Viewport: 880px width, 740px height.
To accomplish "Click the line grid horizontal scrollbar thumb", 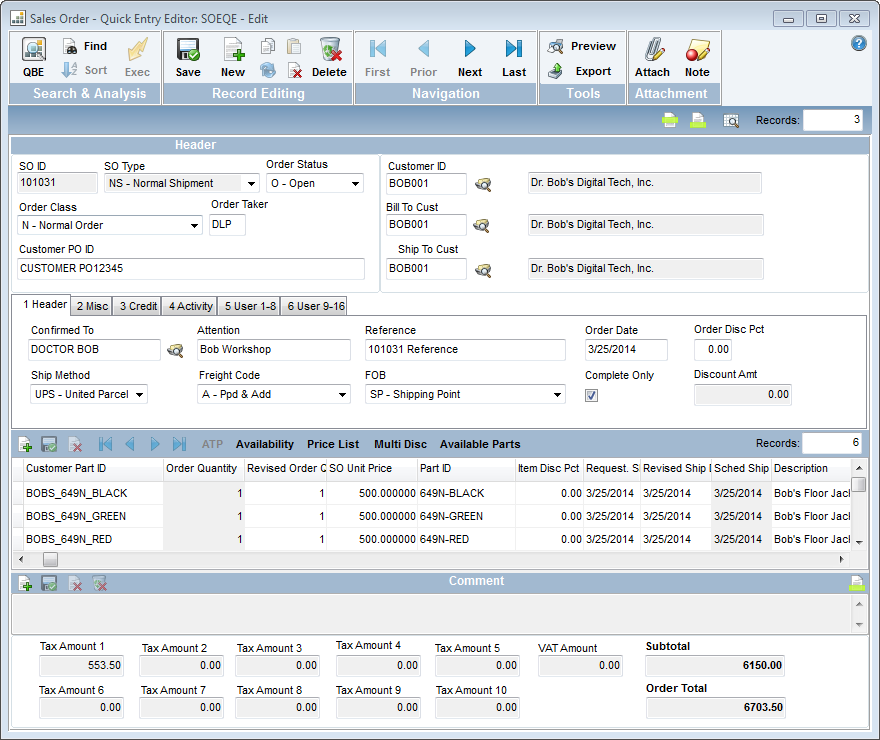I will pos(51,559).
